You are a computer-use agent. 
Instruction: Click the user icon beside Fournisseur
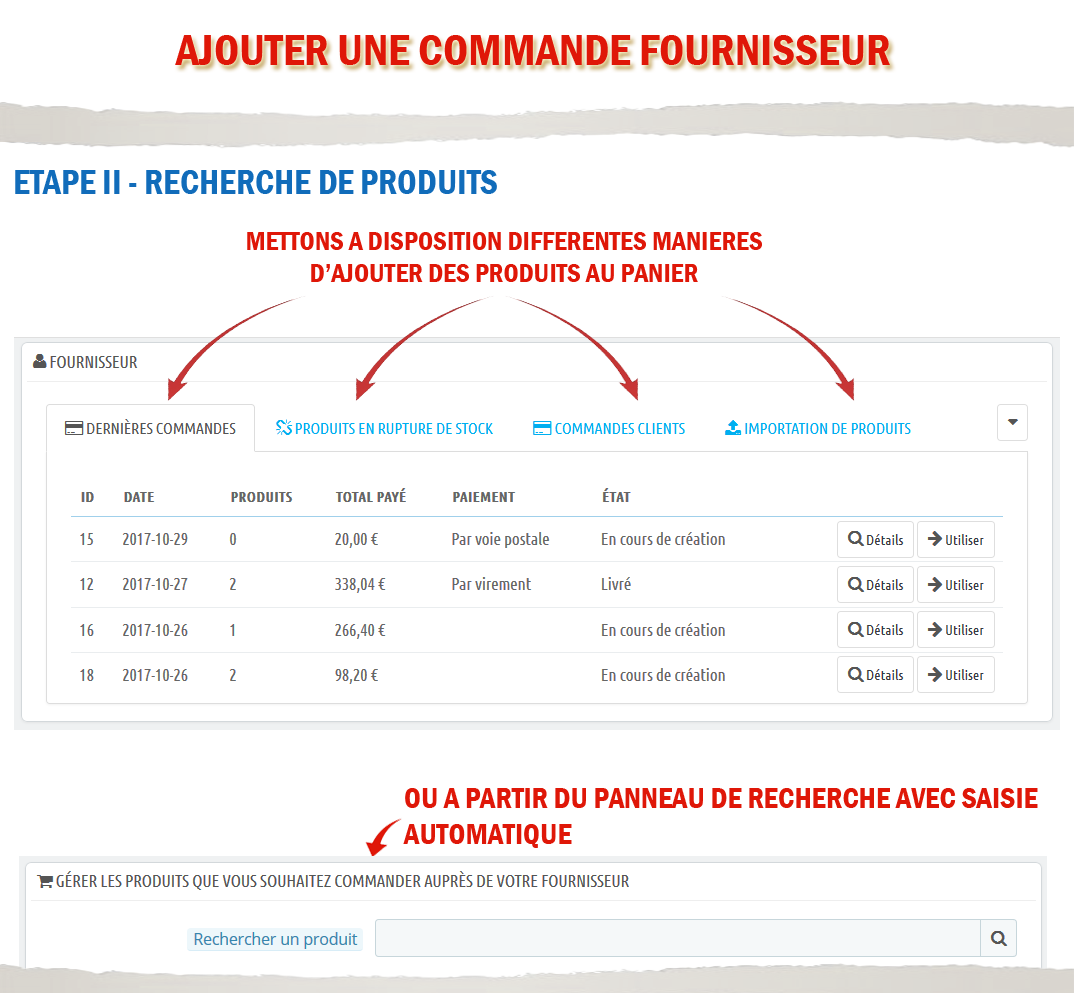coord(40,362)
